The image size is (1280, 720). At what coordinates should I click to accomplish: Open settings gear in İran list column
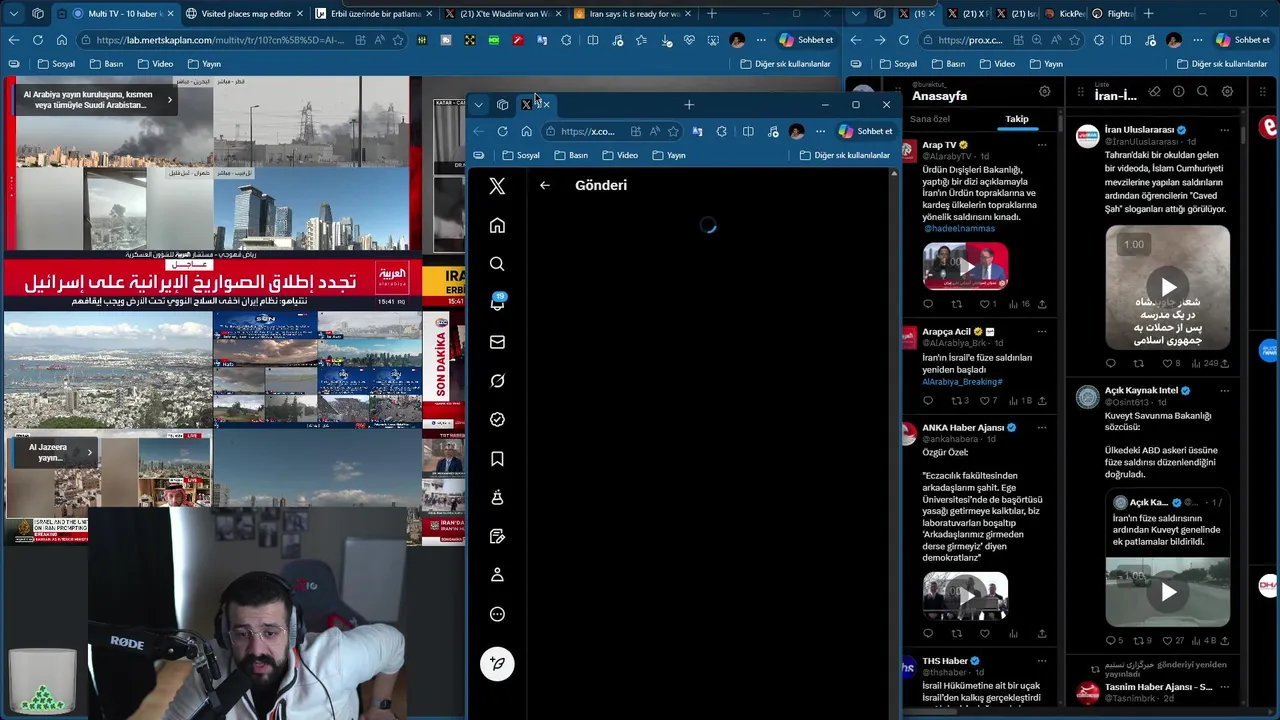pos(1227,91)
